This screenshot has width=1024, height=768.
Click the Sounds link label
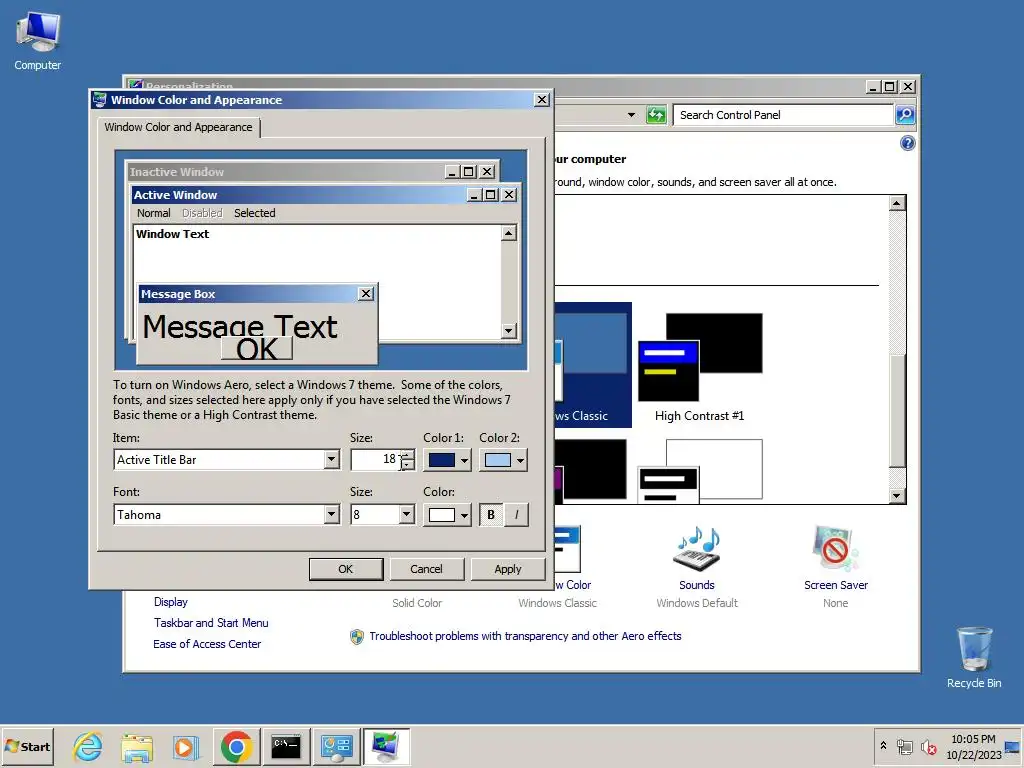coord(697,585)
